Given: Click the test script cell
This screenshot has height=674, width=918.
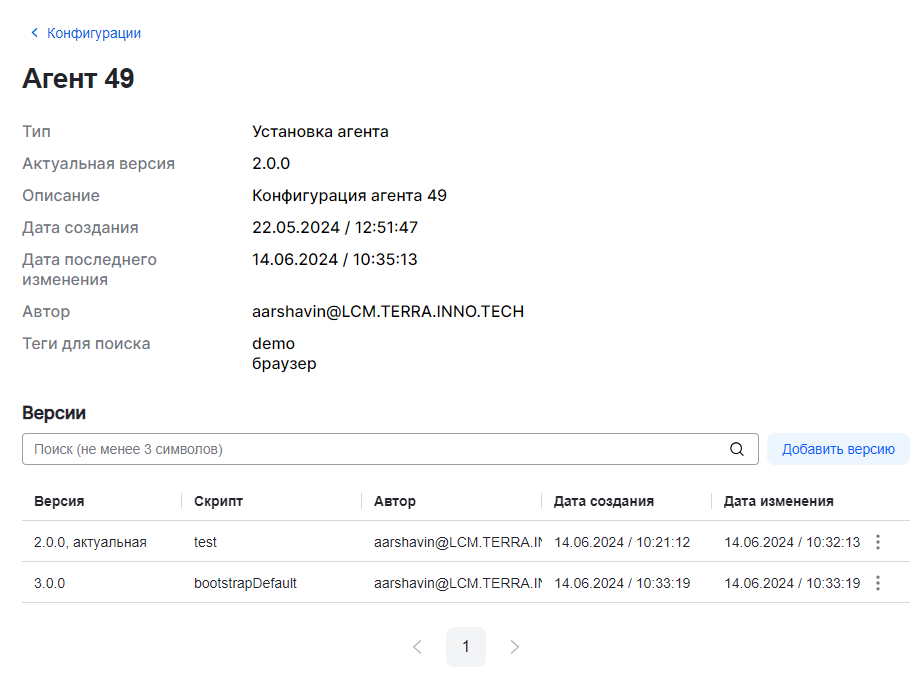Looking at the screenshot, I should click(205, 542).
